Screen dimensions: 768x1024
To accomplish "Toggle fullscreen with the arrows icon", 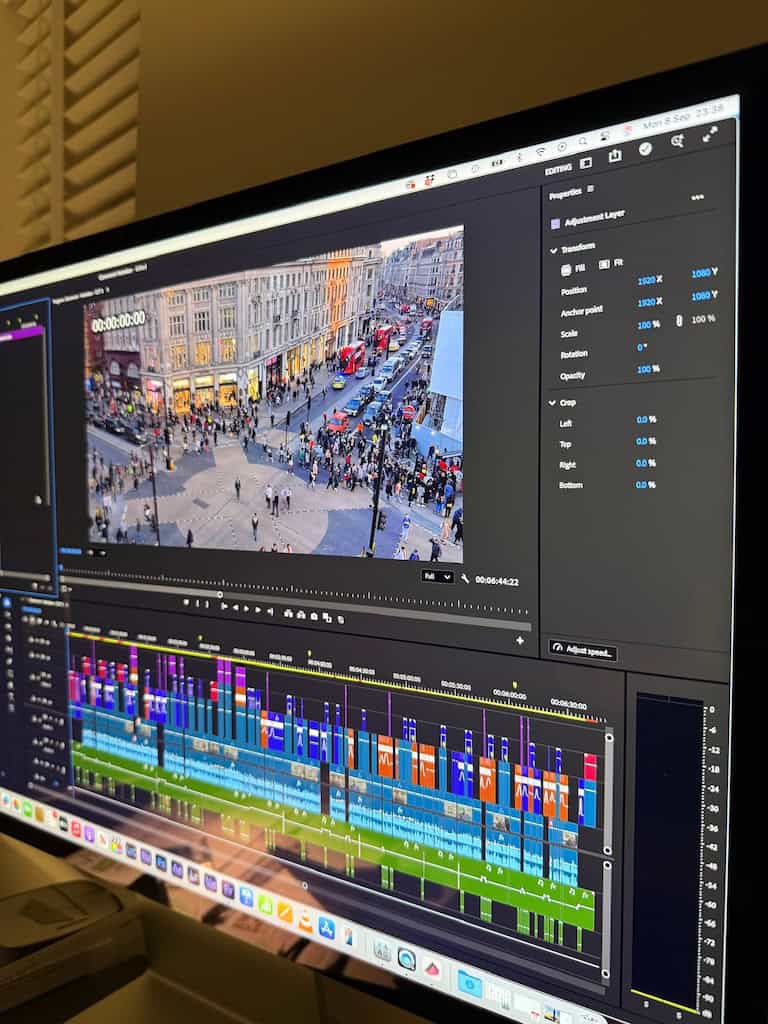I will tap(710, 134).
